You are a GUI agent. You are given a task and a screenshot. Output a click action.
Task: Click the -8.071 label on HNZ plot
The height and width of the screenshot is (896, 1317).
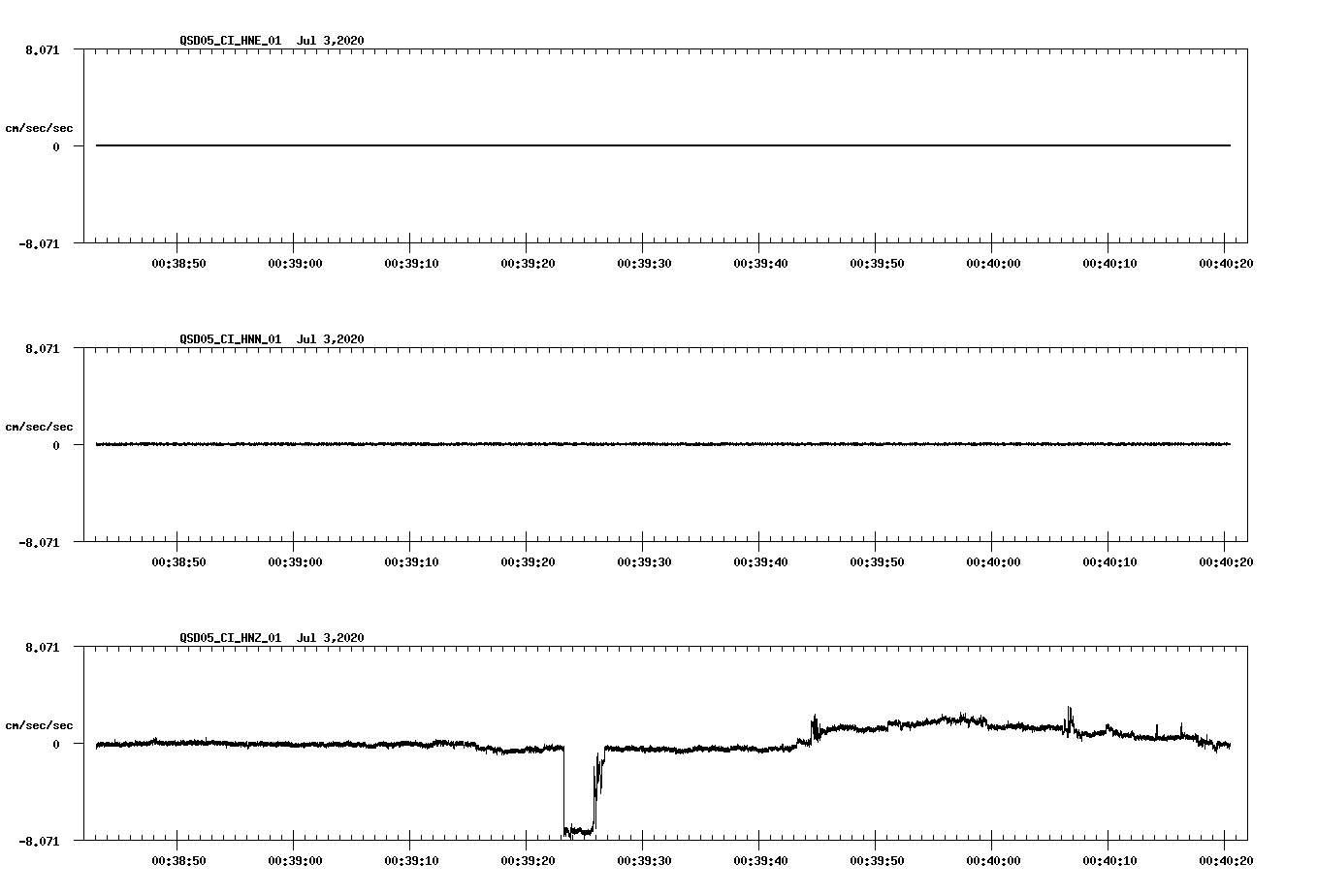[39, 842]
